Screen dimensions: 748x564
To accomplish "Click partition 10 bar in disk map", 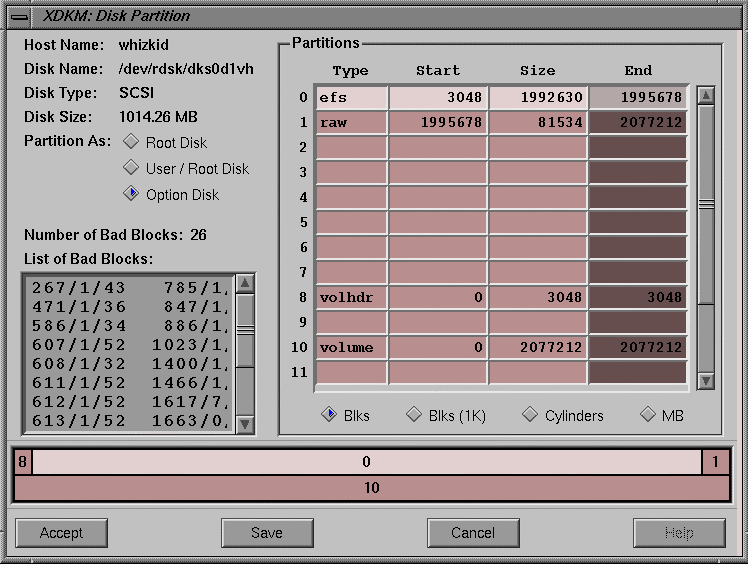I will (x=371, y=488).
